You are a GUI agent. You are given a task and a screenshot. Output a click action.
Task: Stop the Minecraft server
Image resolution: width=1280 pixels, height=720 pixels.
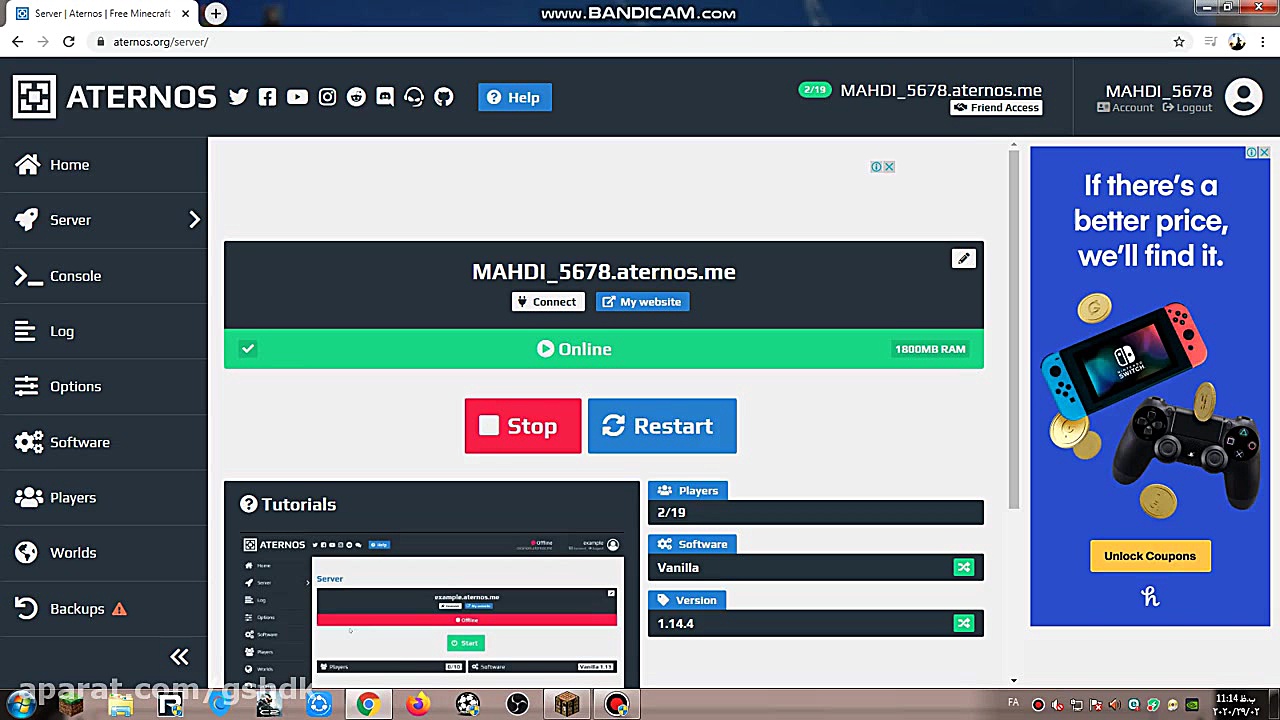point(523,426)
